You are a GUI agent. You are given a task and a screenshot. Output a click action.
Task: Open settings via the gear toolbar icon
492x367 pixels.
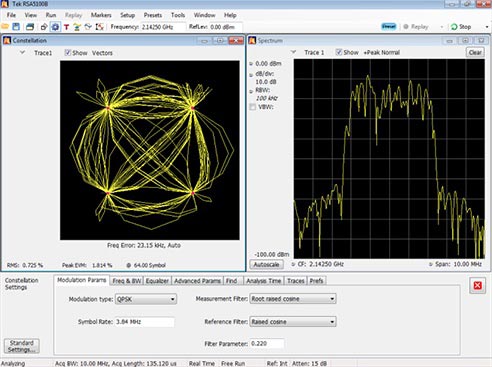55,27
